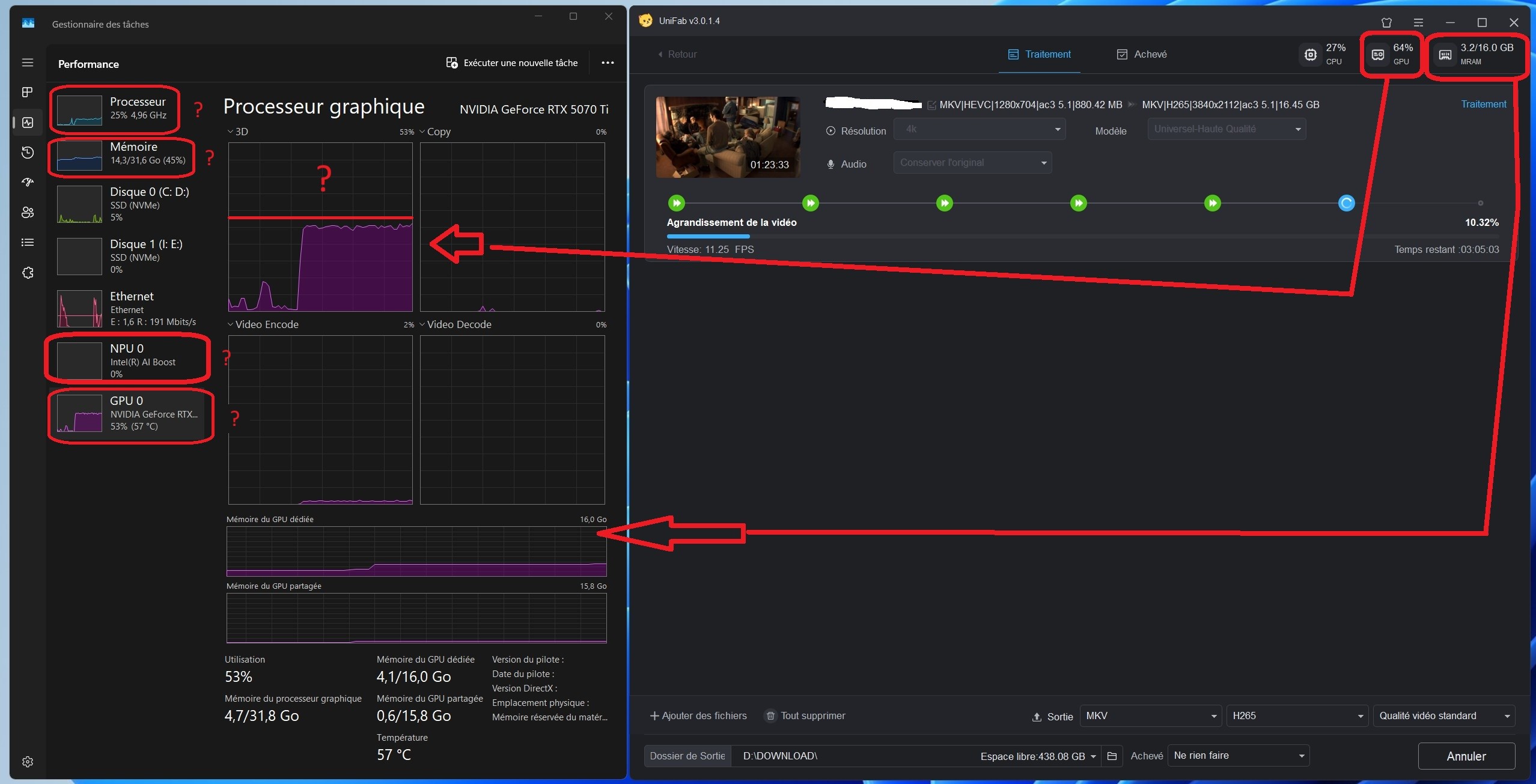Image resolution: width=1536 pixels, height=784 pixels.
Task: Click Ajouter des fichiers button
Action: click(x=698, y=716)
